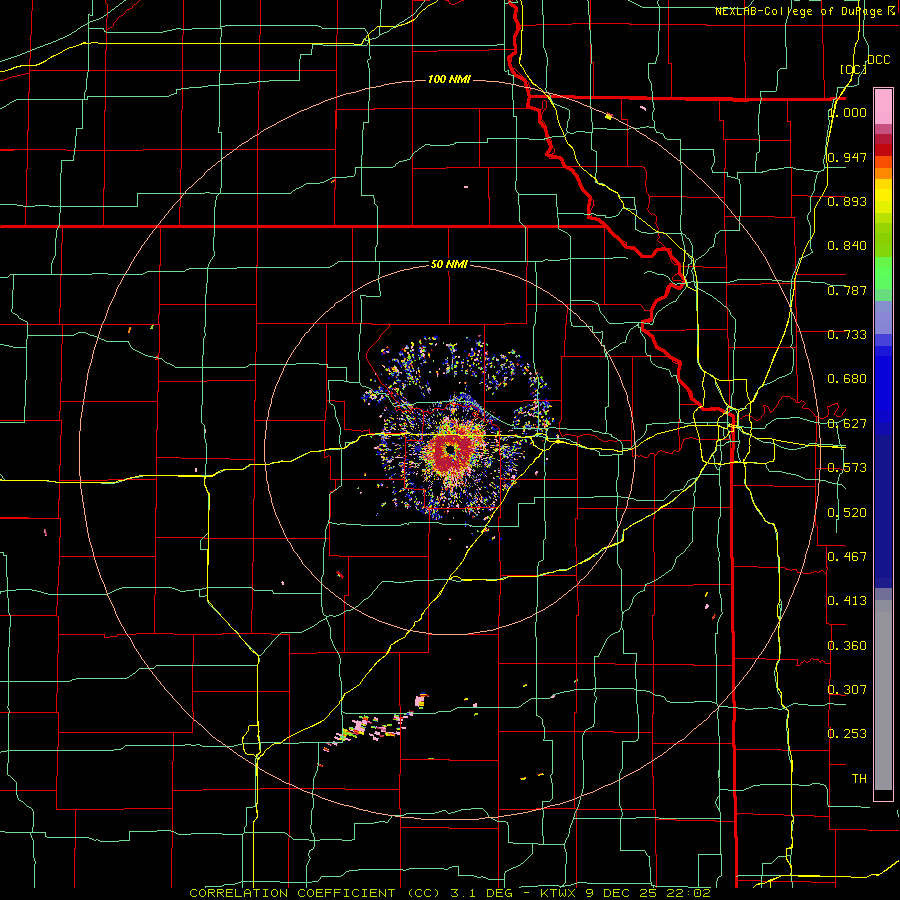The width and height of the screenshot is (900, 900).
Task: Select the 0.253 scale value
Action: click(847, 734)
